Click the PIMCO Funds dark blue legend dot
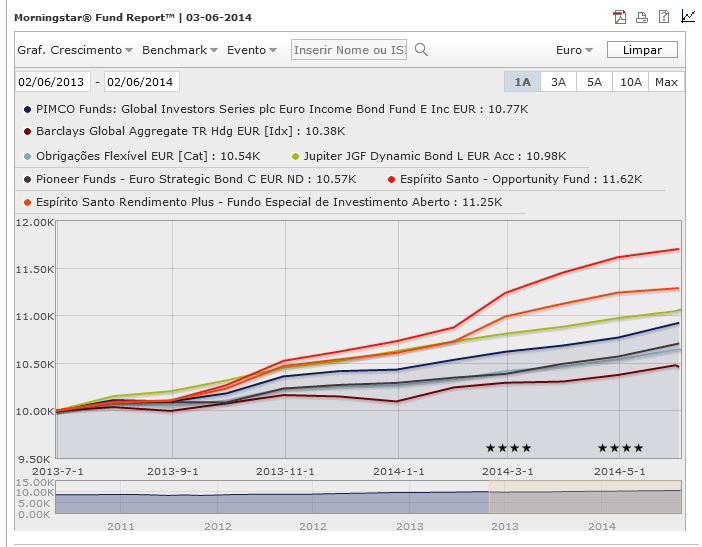Image resolution: width=702 pixels, height=547 pixels. [27, 109]
